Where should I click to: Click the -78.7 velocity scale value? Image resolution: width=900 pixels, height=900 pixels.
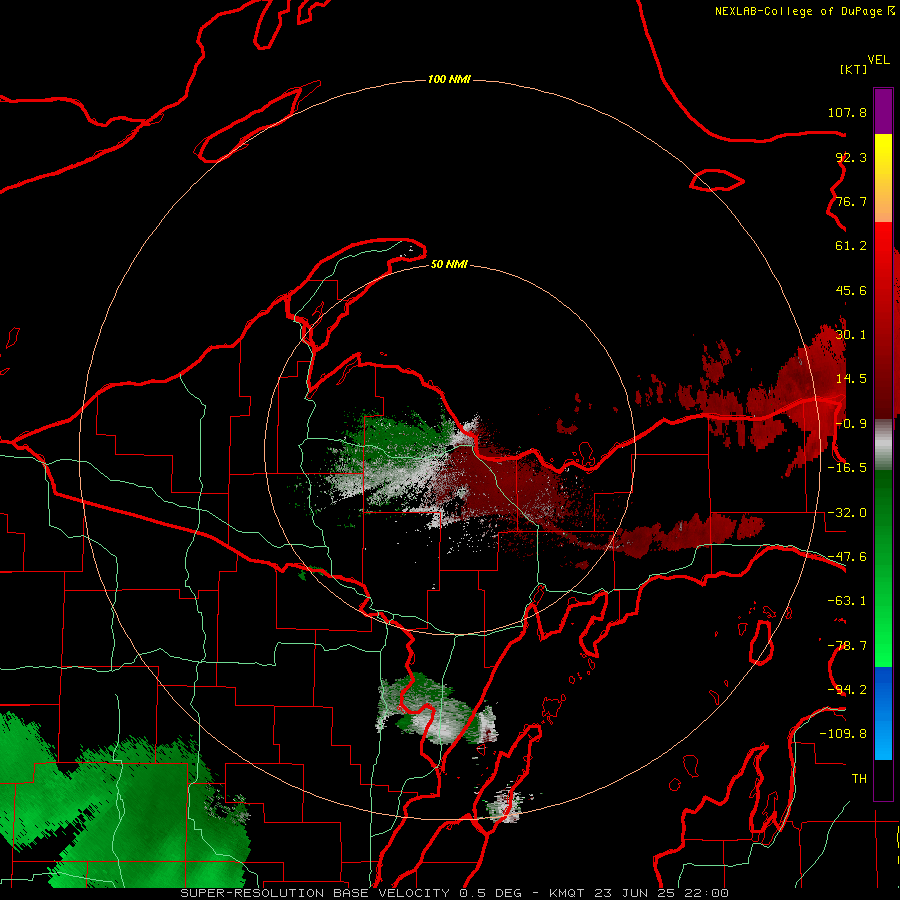847,646
